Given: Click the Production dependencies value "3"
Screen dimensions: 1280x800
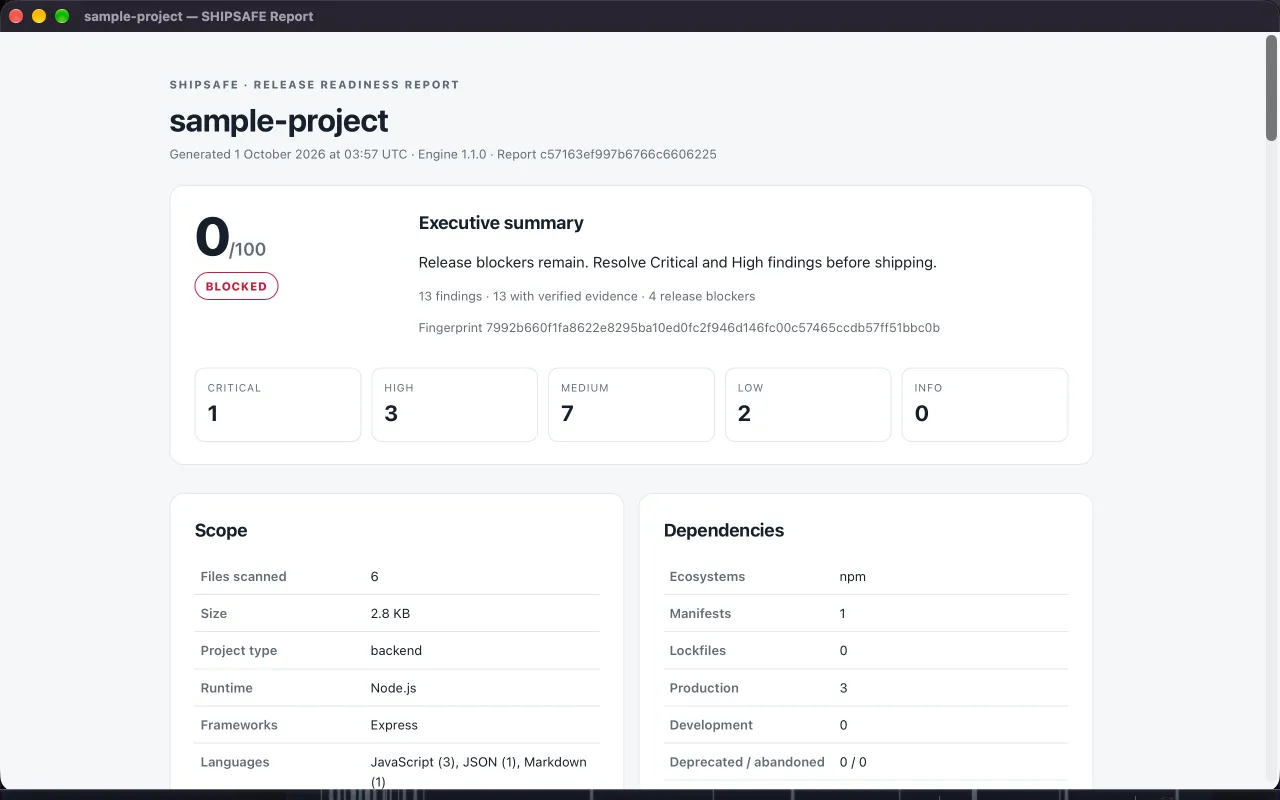Looking at the screenshot, I should pos(844,688).
